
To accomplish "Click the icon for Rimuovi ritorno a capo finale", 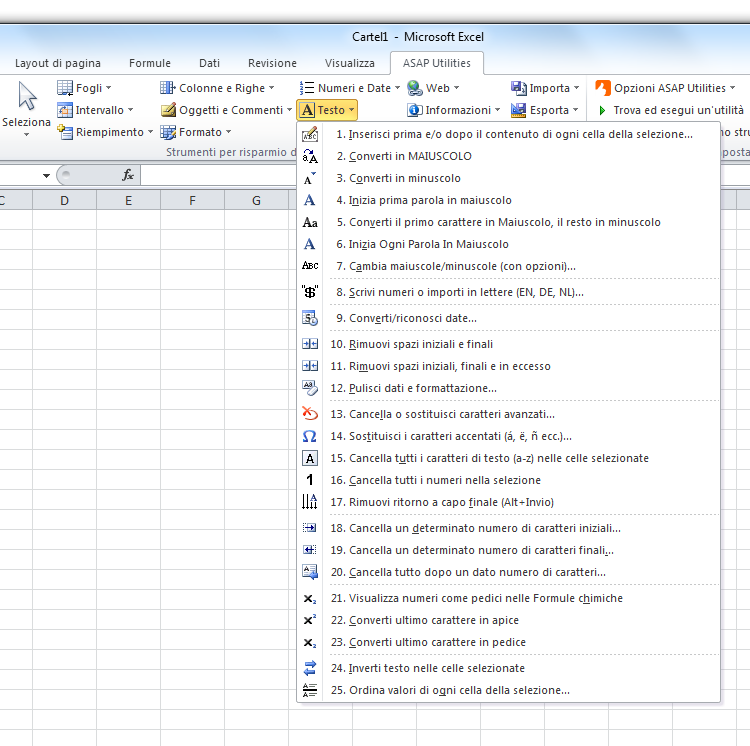I will 310,502.
